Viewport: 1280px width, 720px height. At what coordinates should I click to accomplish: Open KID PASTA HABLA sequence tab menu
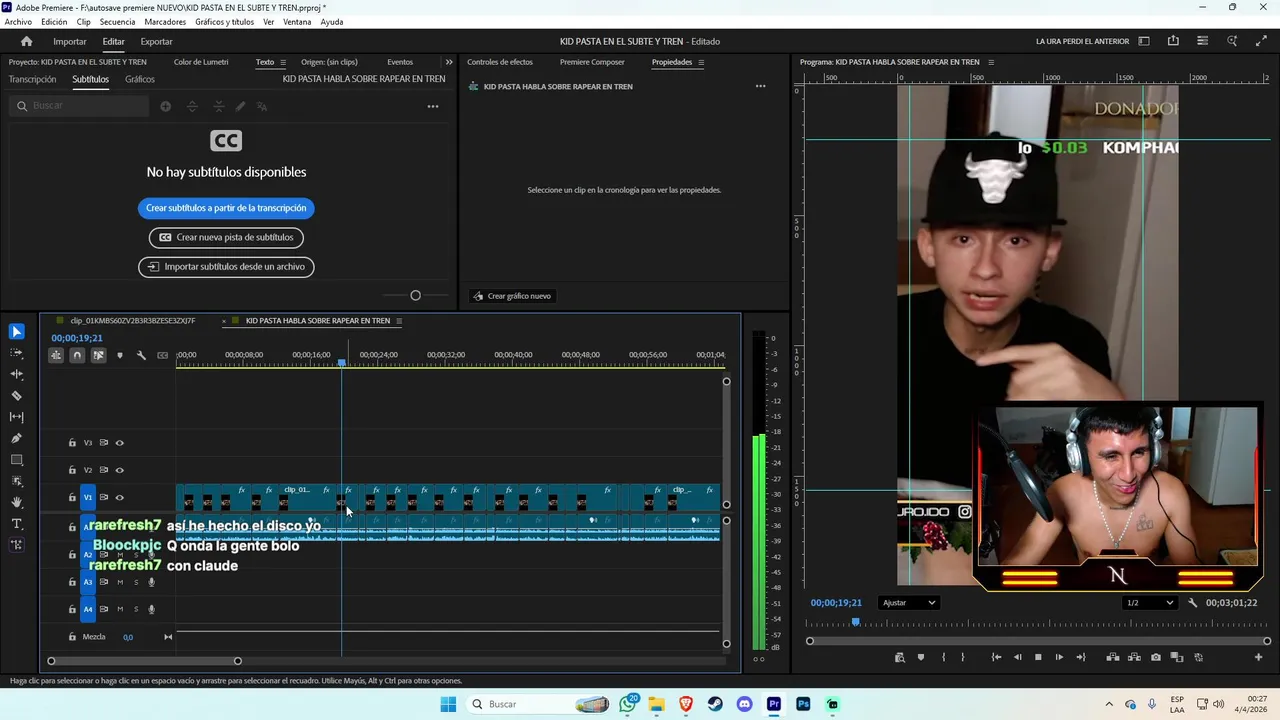(x=399, y=321)
